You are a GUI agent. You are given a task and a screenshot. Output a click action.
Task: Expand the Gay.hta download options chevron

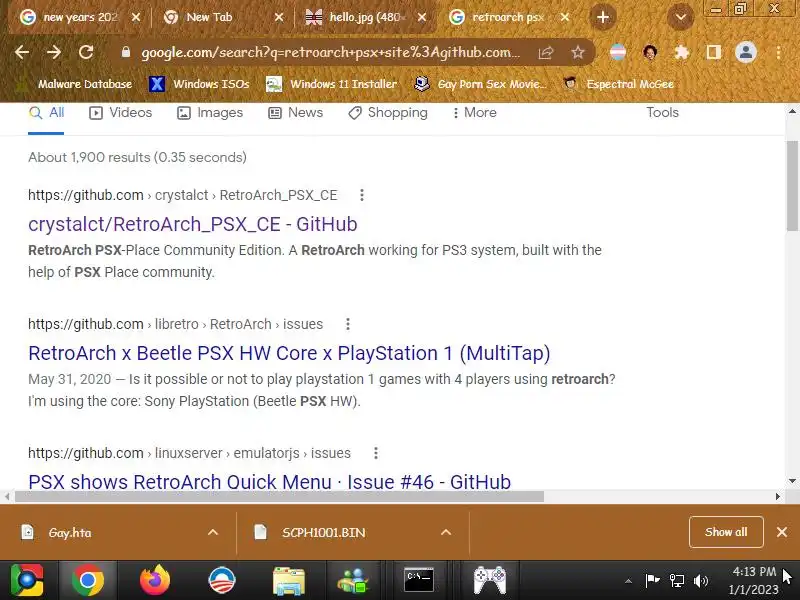pyautogui.click(x=213, y=533)
